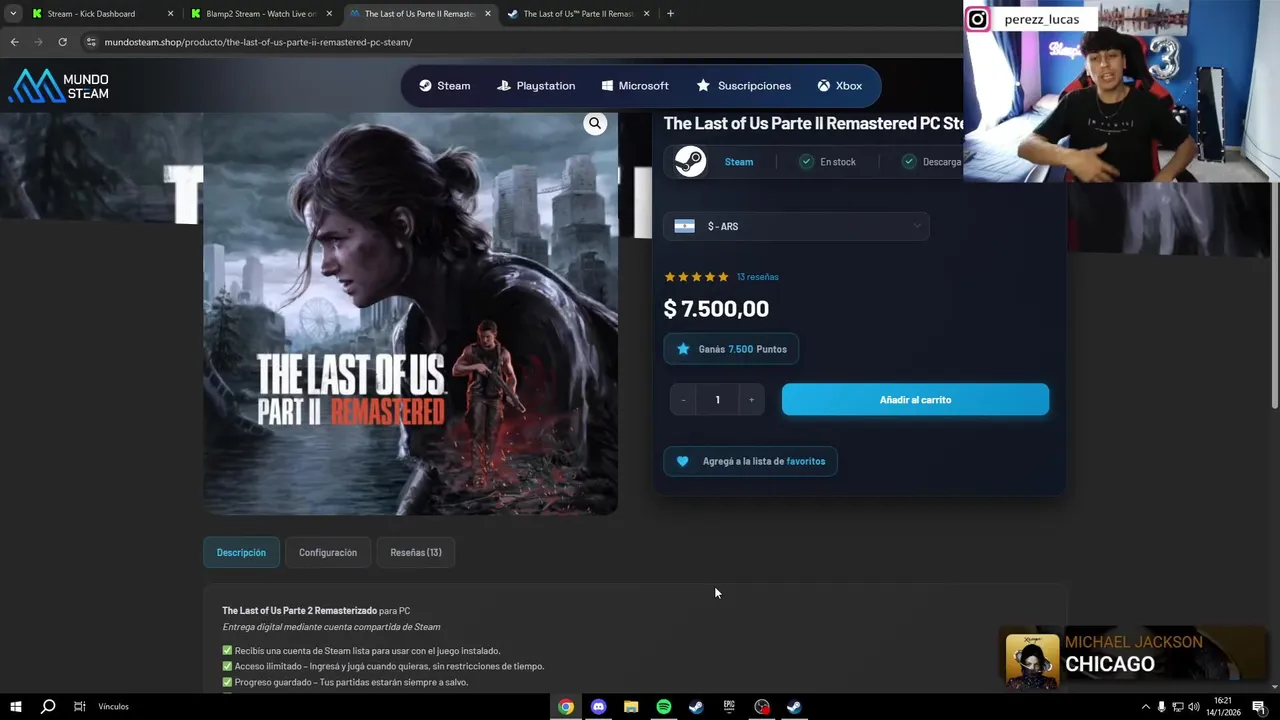Screen dimensions: 1280x720
Task: Open volume control in system tray
Action: [1193, 707]
